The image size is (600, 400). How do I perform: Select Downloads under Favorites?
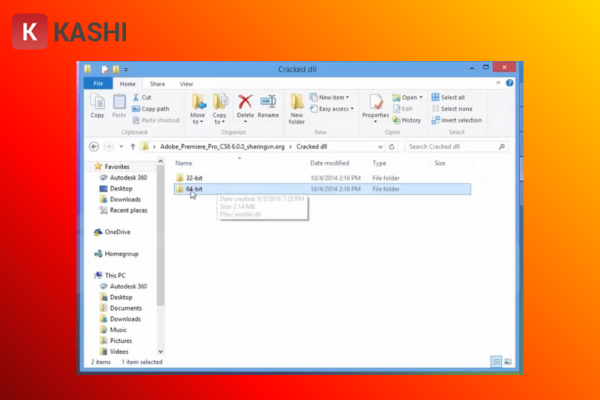[x=125, y=199]
